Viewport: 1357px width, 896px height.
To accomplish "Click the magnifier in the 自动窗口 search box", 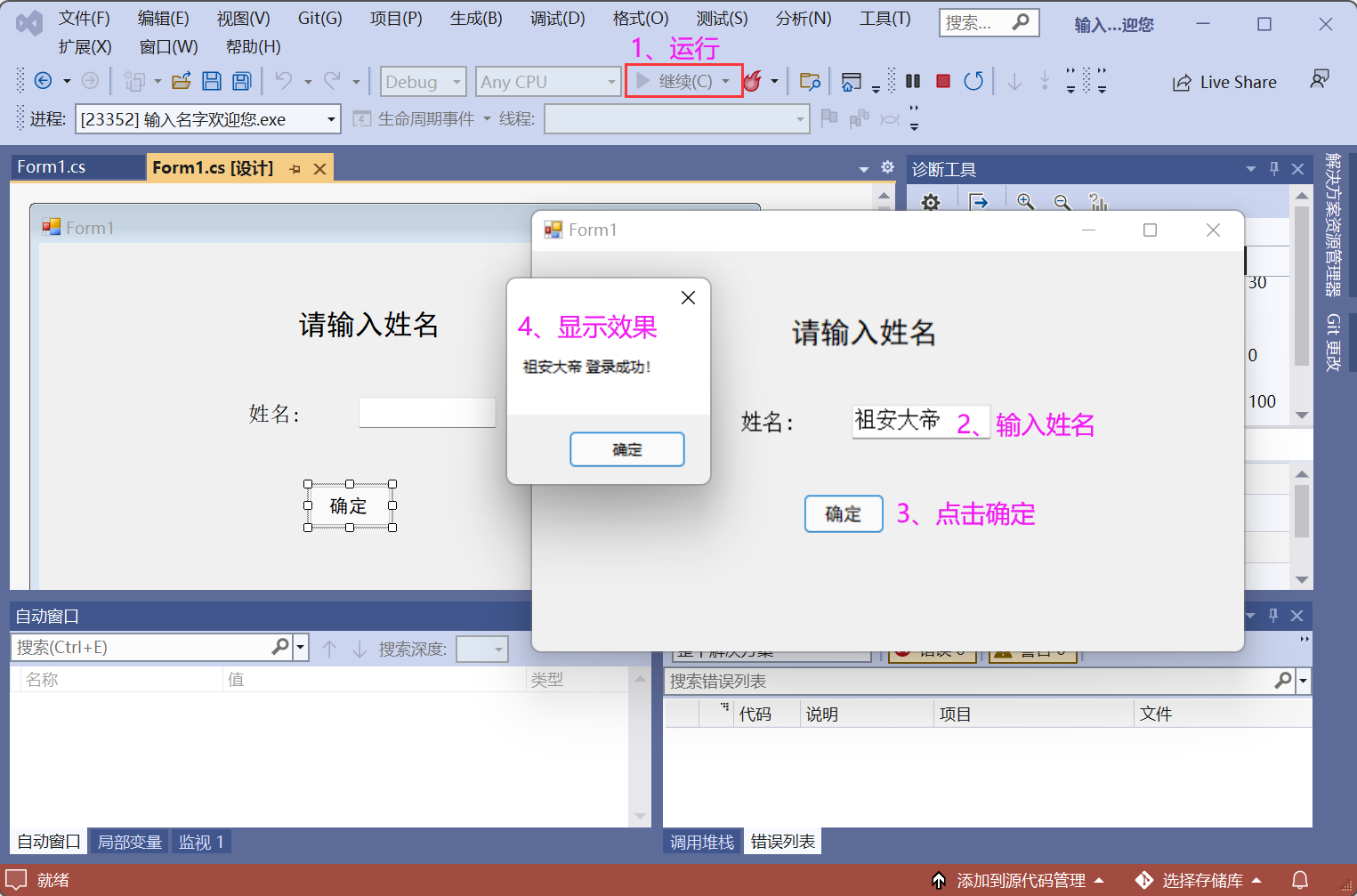I will 280,647.
